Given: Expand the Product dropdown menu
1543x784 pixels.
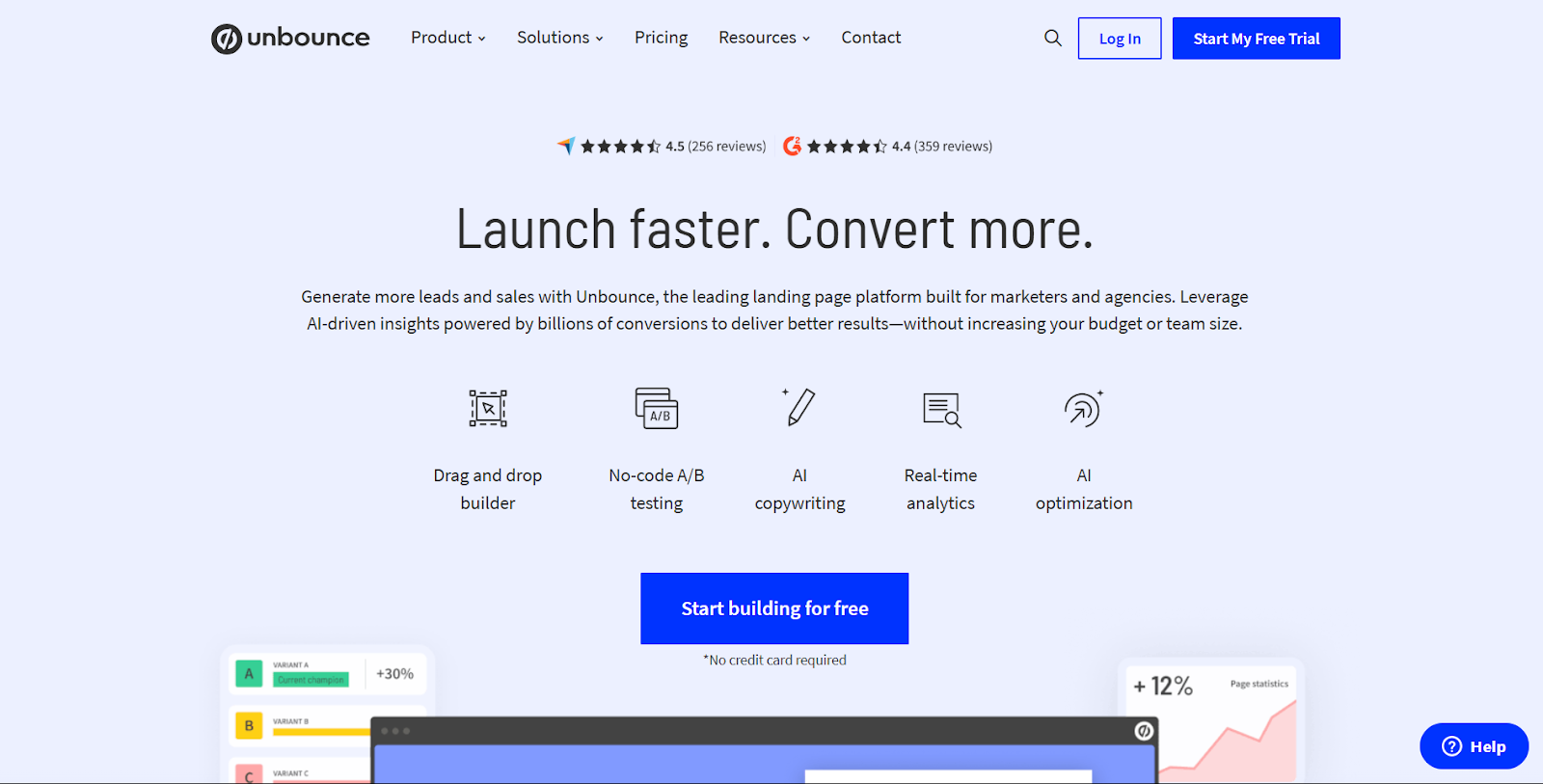Looking at the screenshot, I should [447, 38].
